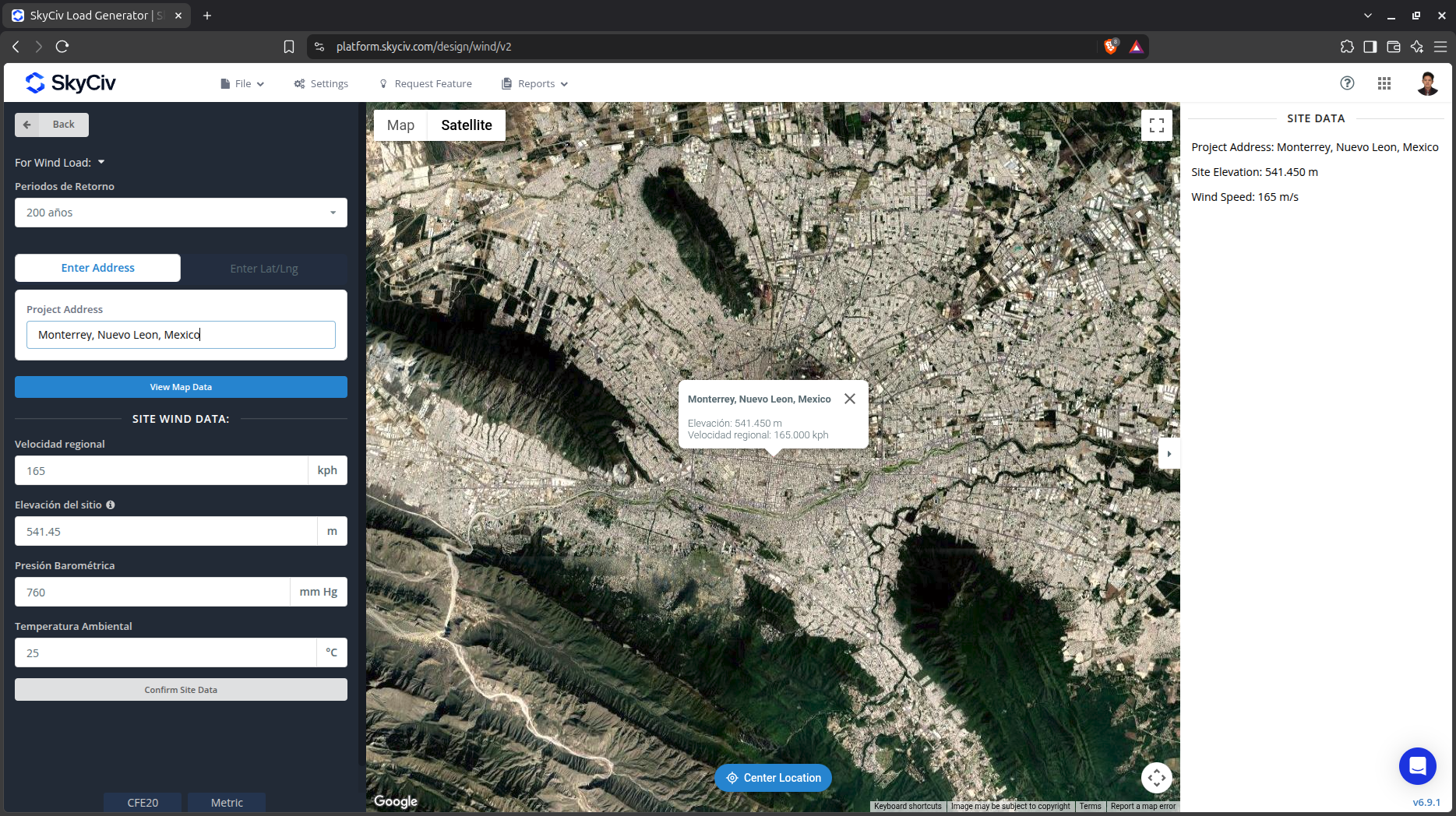Open the chat support bubble
This screenshot has width=1456, height=816.
pyautogui.click(x=1418, y=766)
